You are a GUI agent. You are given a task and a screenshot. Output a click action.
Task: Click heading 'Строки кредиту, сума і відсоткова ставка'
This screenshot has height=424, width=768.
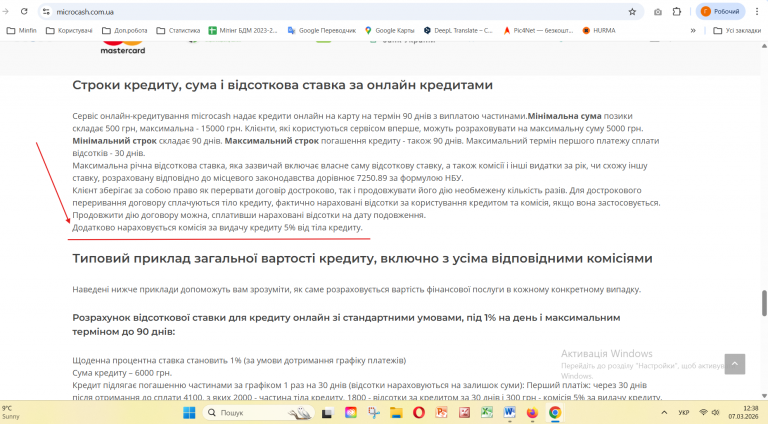click(283, 85)
